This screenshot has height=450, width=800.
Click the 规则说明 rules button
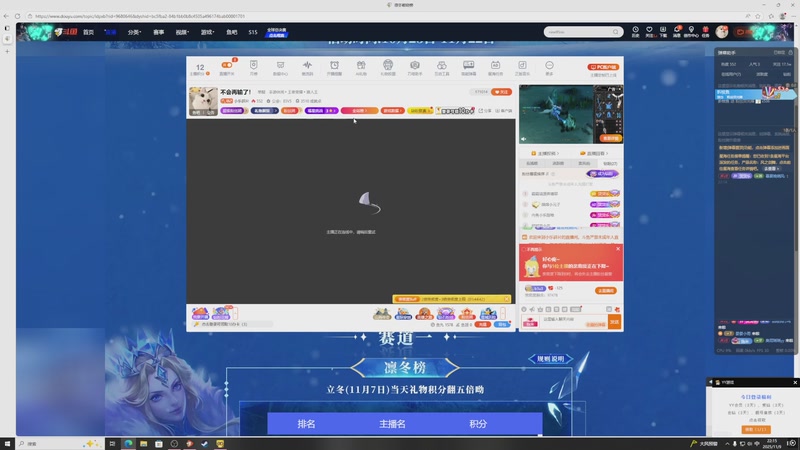tap(551, 359)
